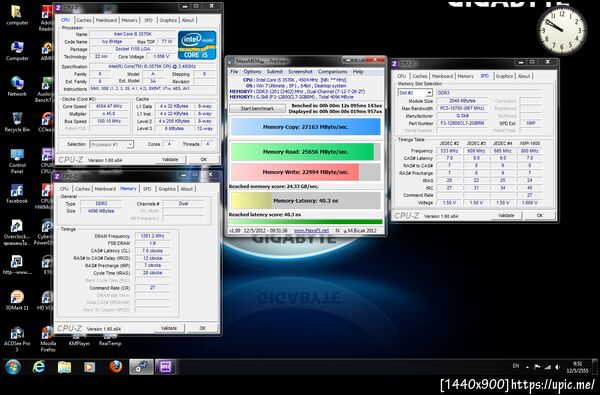600x395 pixels.
Task: Open the Computer system icon on desktop
Action: point(17,51)
